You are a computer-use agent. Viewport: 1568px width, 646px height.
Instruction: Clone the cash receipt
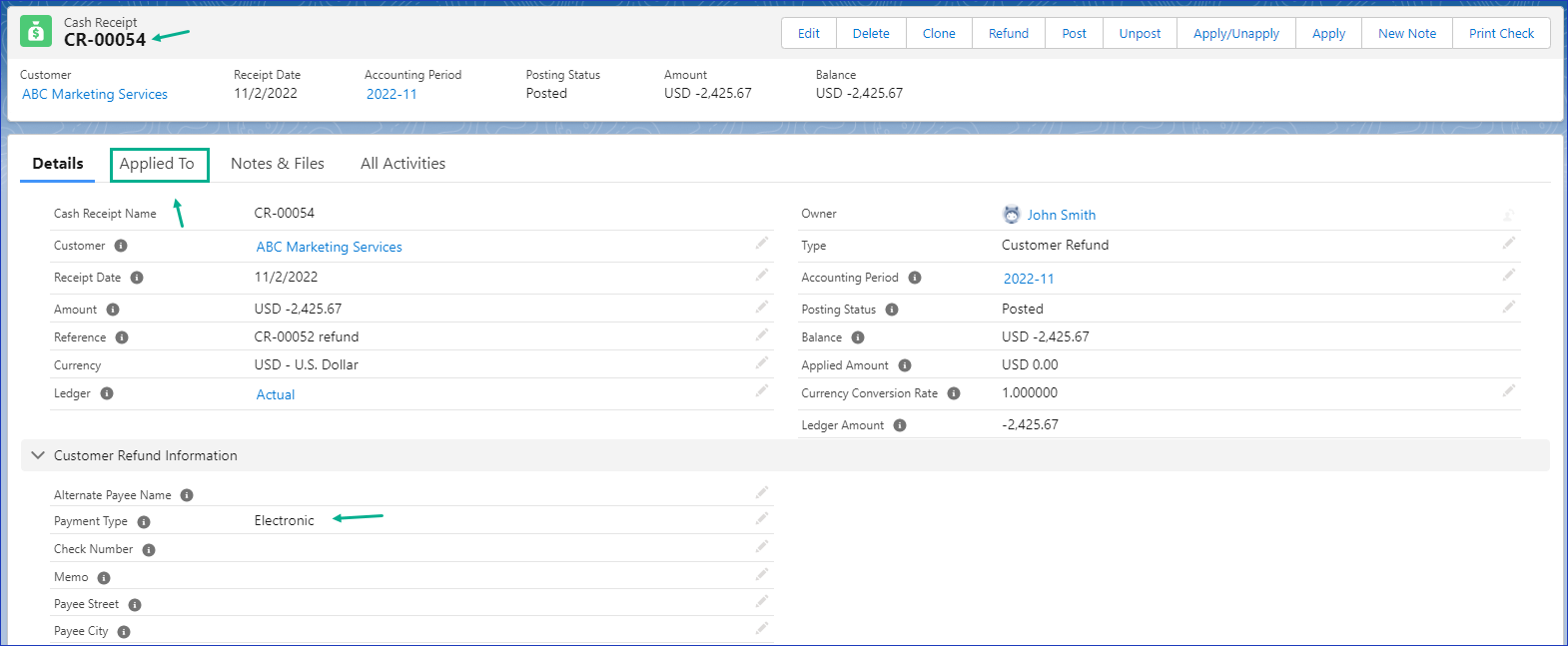pos(939,33)
